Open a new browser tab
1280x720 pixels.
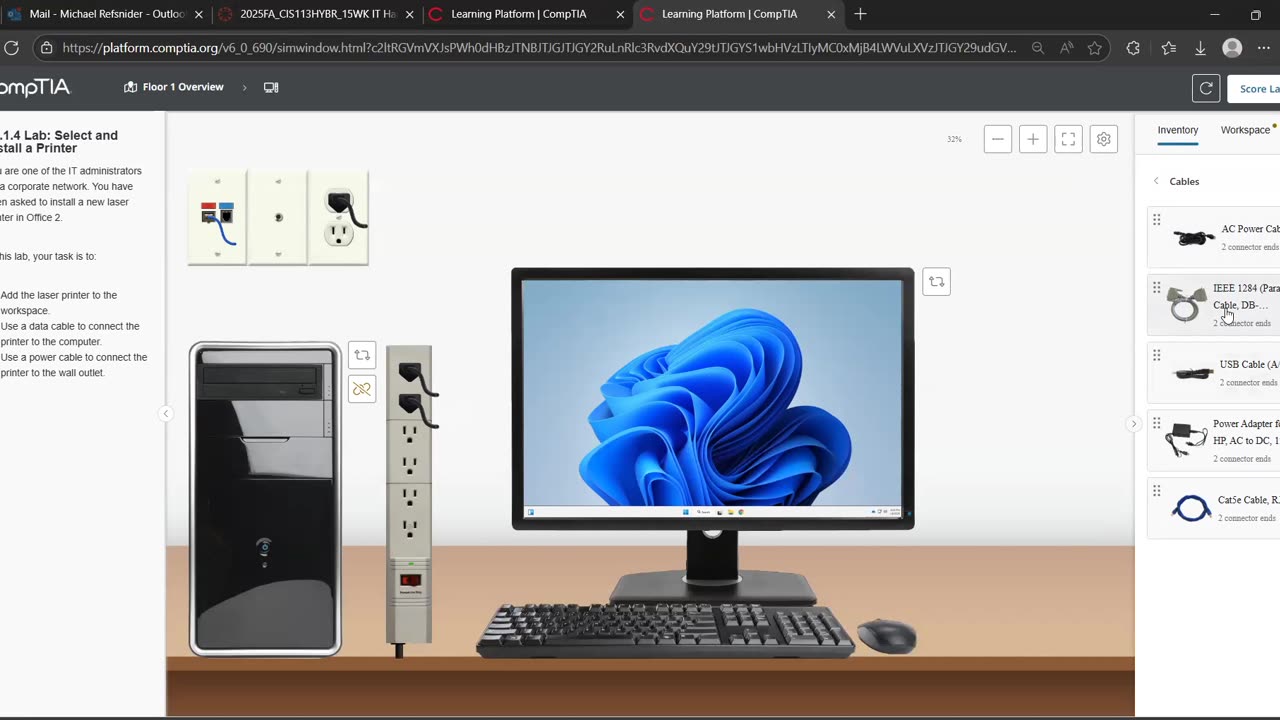tap(860, 14)
